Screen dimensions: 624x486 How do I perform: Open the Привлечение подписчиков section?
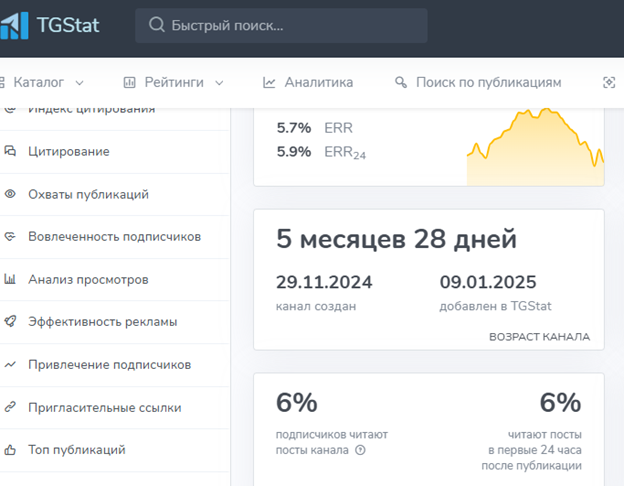click(x=110, y=365)
